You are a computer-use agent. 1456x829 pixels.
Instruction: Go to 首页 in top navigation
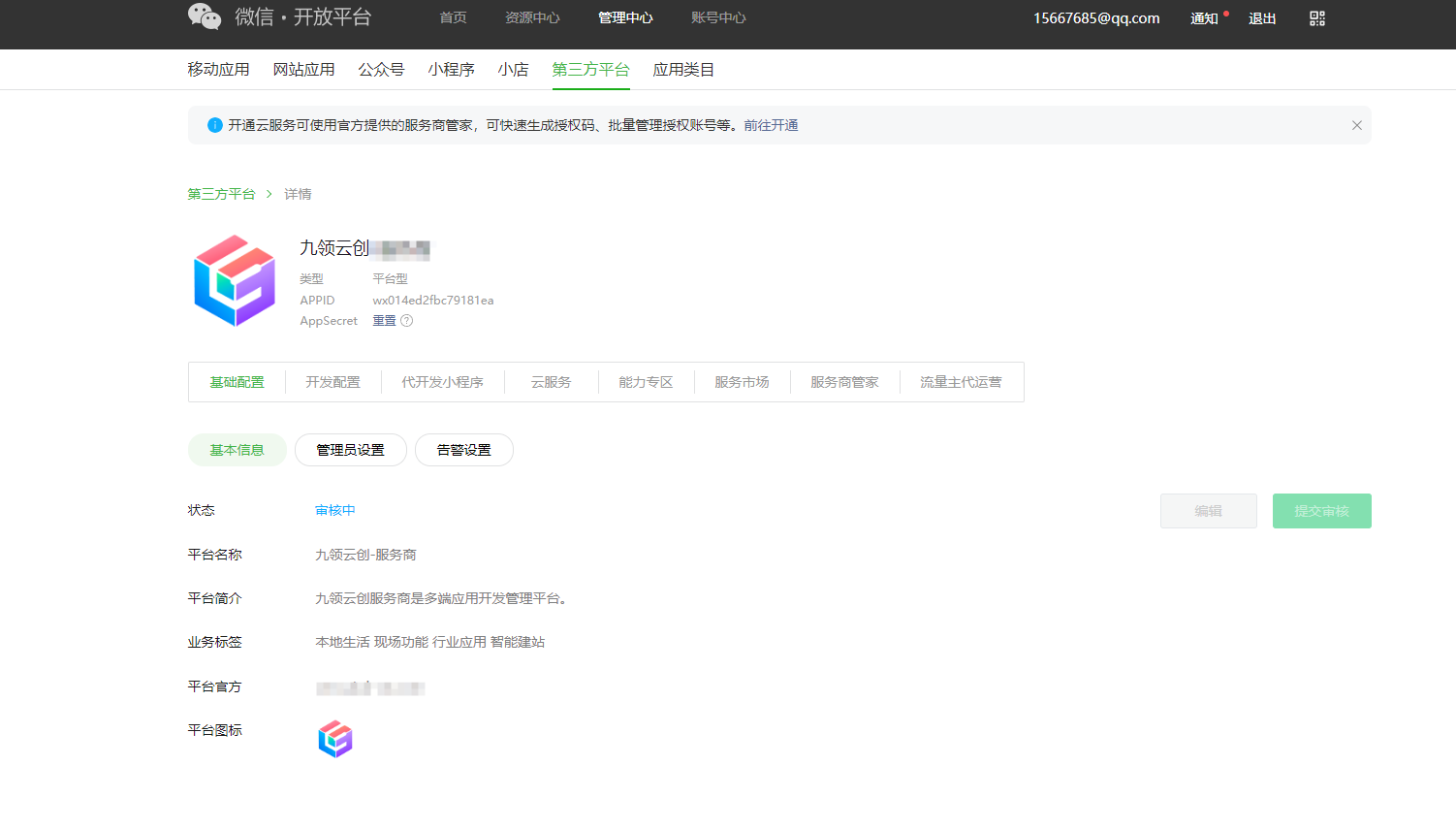(454, 17)
